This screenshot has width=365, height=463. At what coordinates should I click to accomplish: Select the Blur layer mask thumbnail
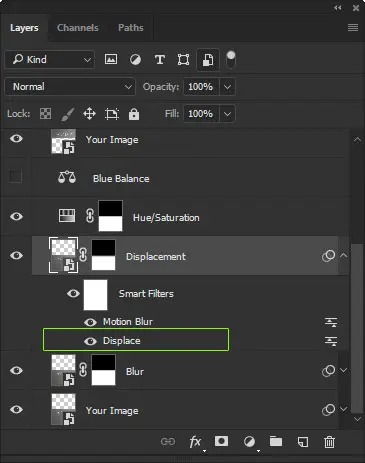(x=104, y=370)
